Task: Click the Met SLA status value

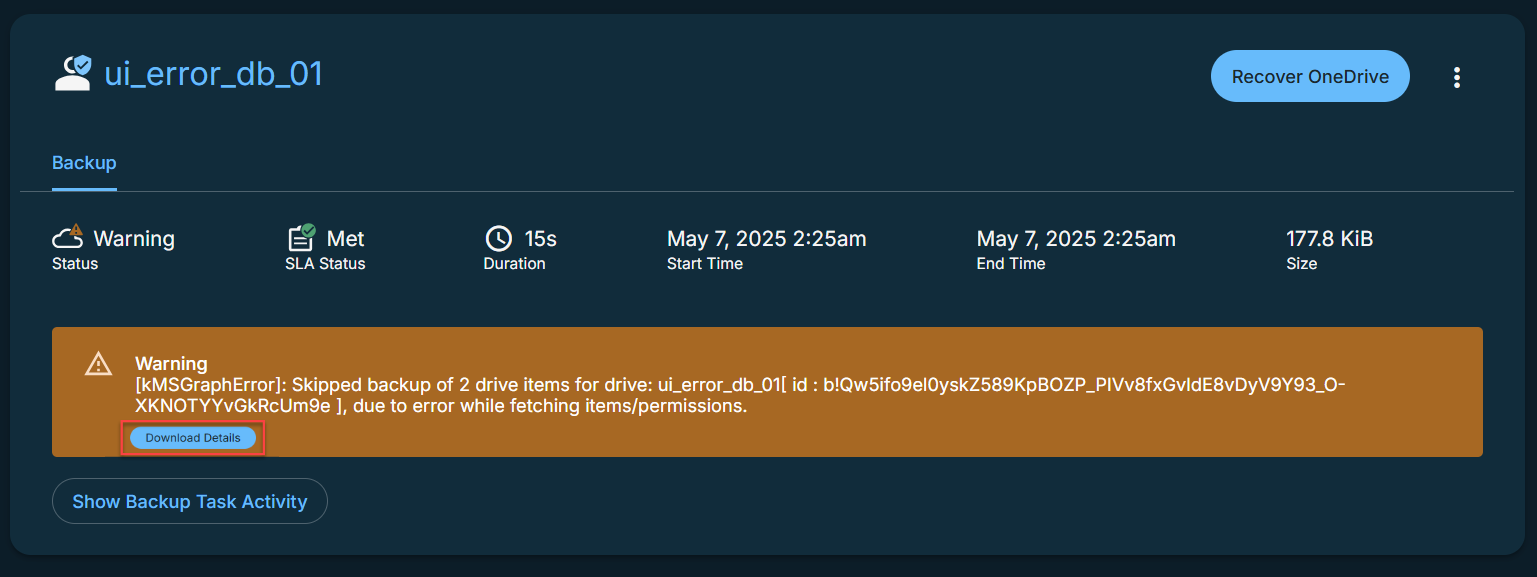Action: 345,239
